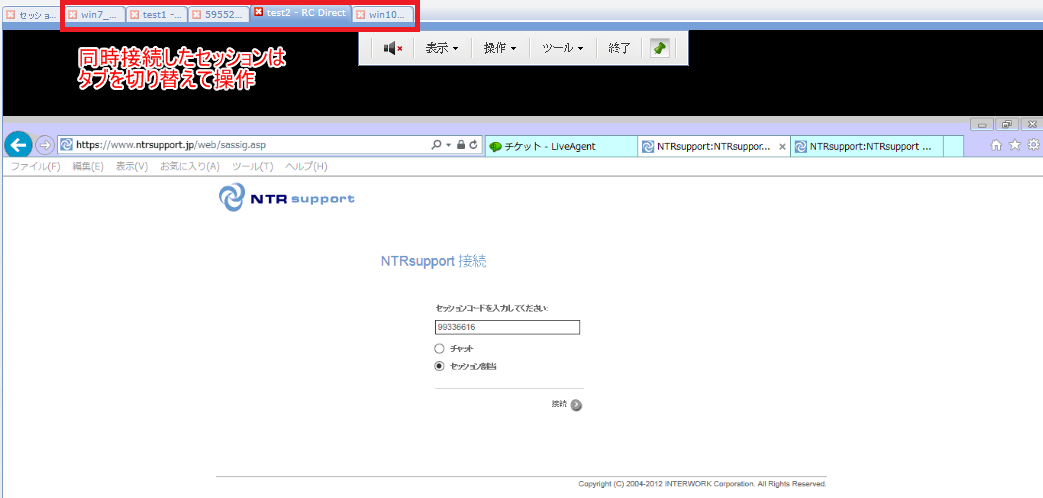The image size is (1043, 498).
Task: Open the ファイル(F) menu
Action: pyautogui.click(x=35, y=167)
